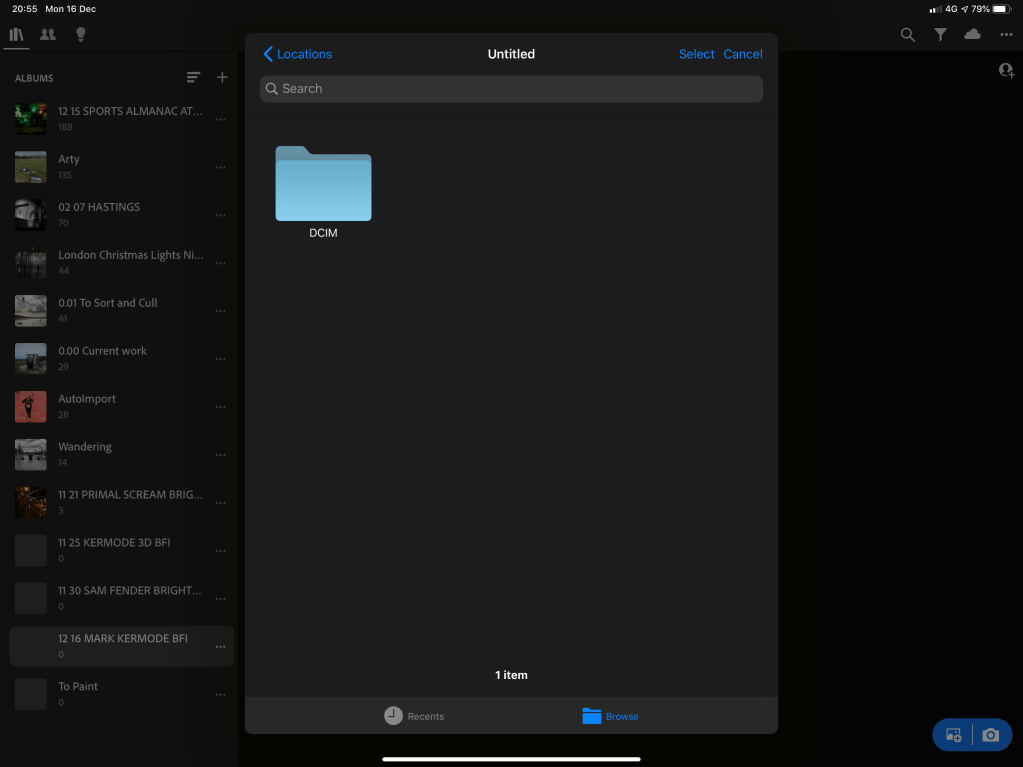The image size is (1023, 767).
Task: Check cloud sync status icon
Action: point(973,35)
